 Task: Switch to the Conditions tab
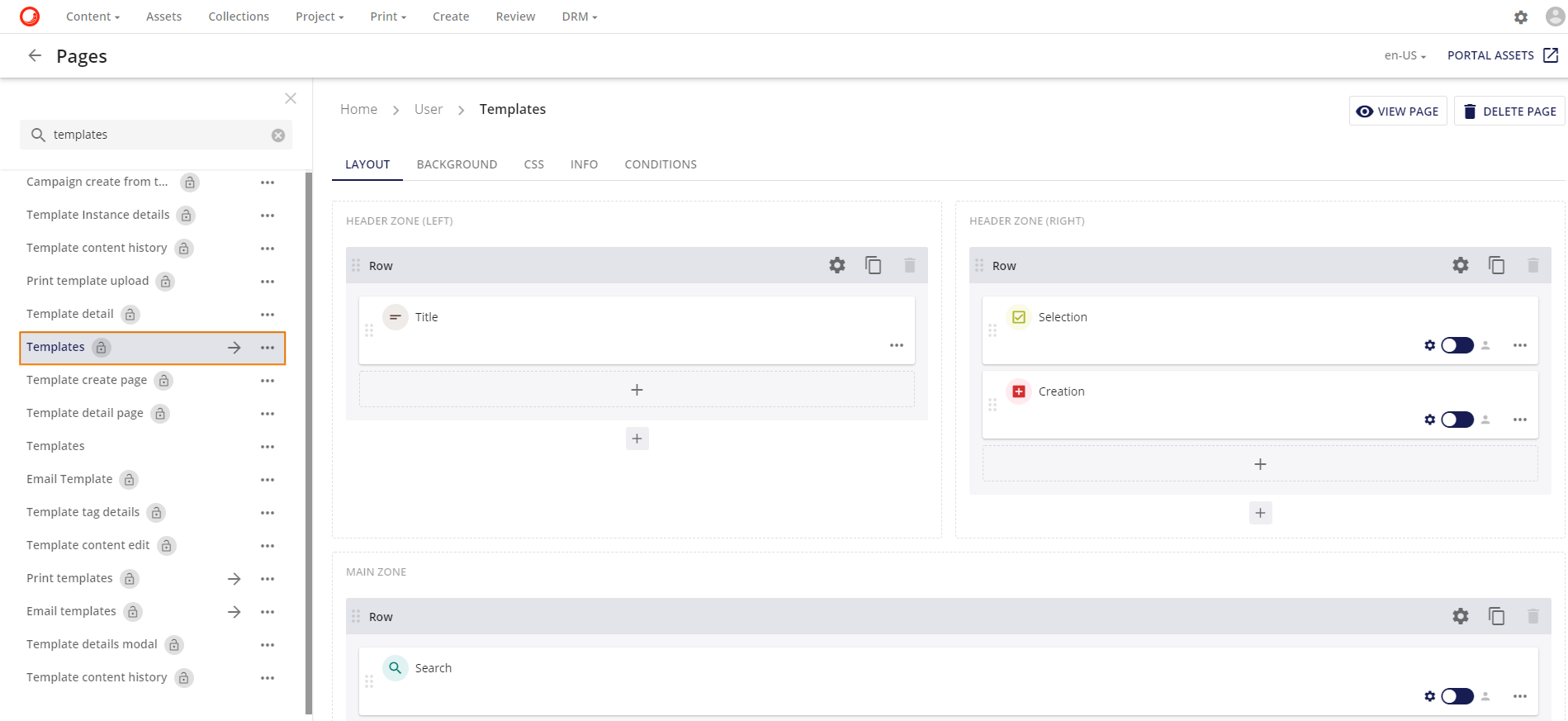click(x=660, y=164)
